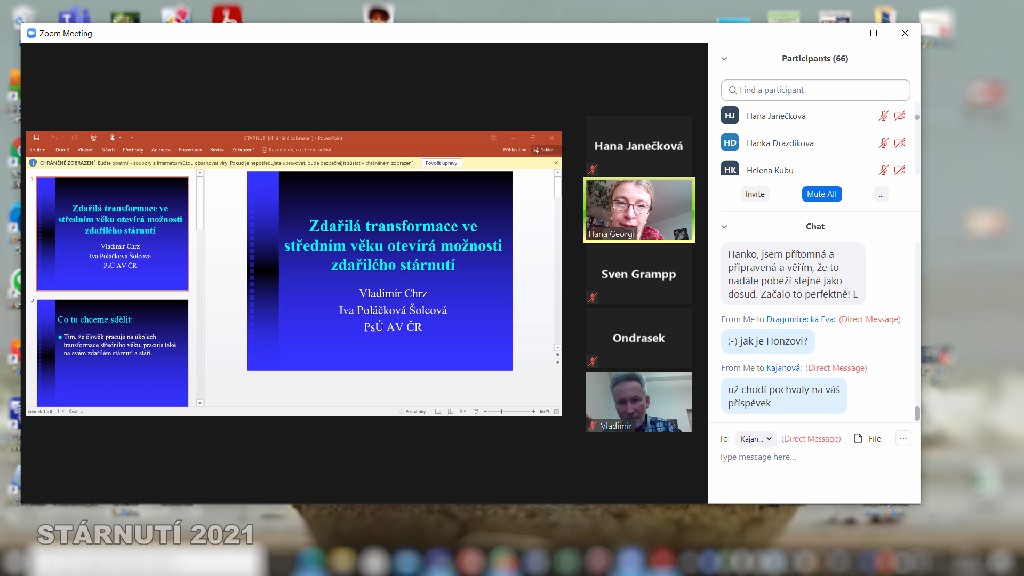Image resolution: width=1024 pixels, height=576 pixels.
Task: Open participants more options button
Action: [881, 194]
